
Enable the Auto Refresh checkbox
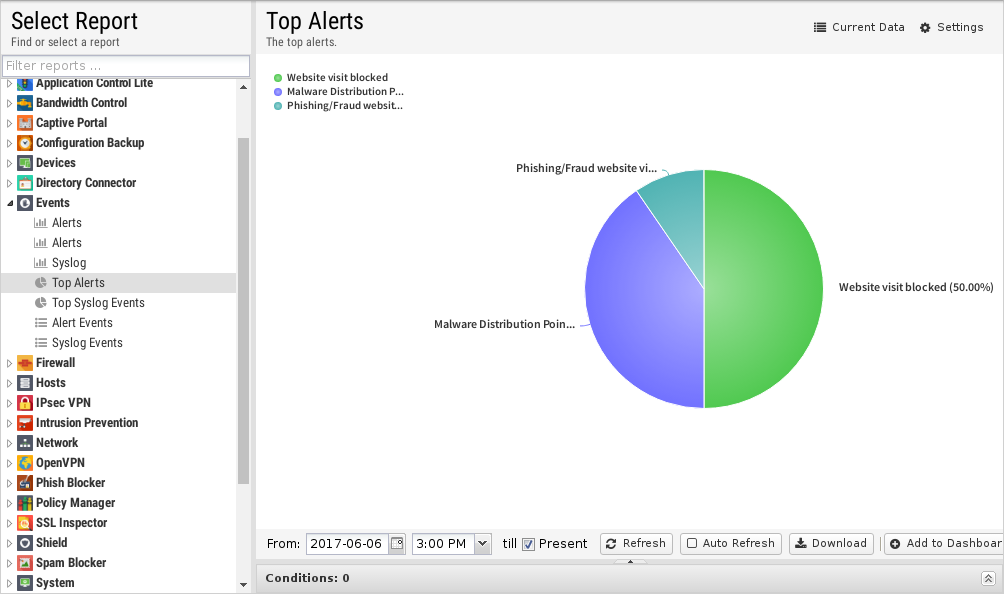point(692,543)
